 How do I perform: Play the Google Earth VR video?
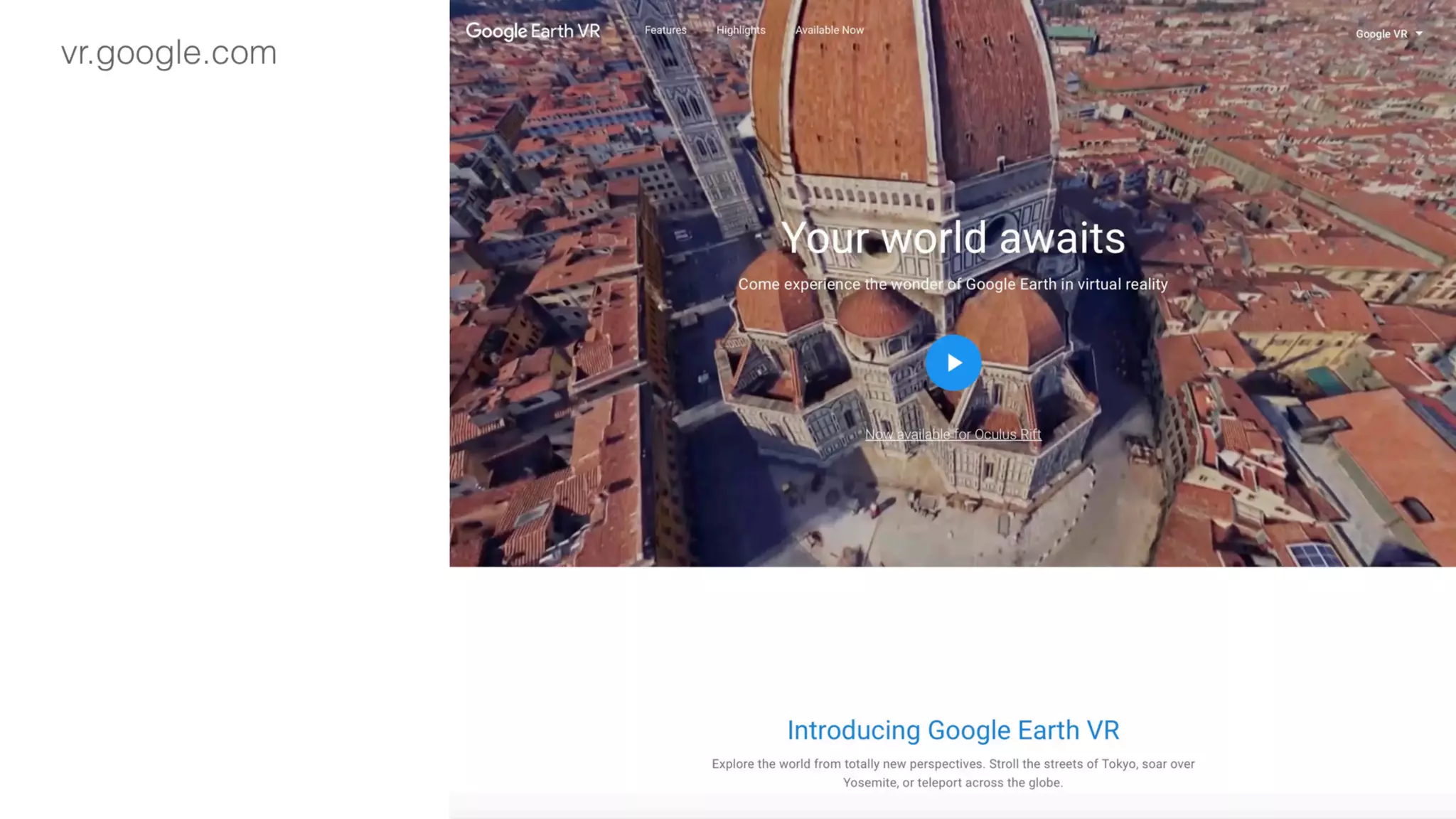[953, 363]
